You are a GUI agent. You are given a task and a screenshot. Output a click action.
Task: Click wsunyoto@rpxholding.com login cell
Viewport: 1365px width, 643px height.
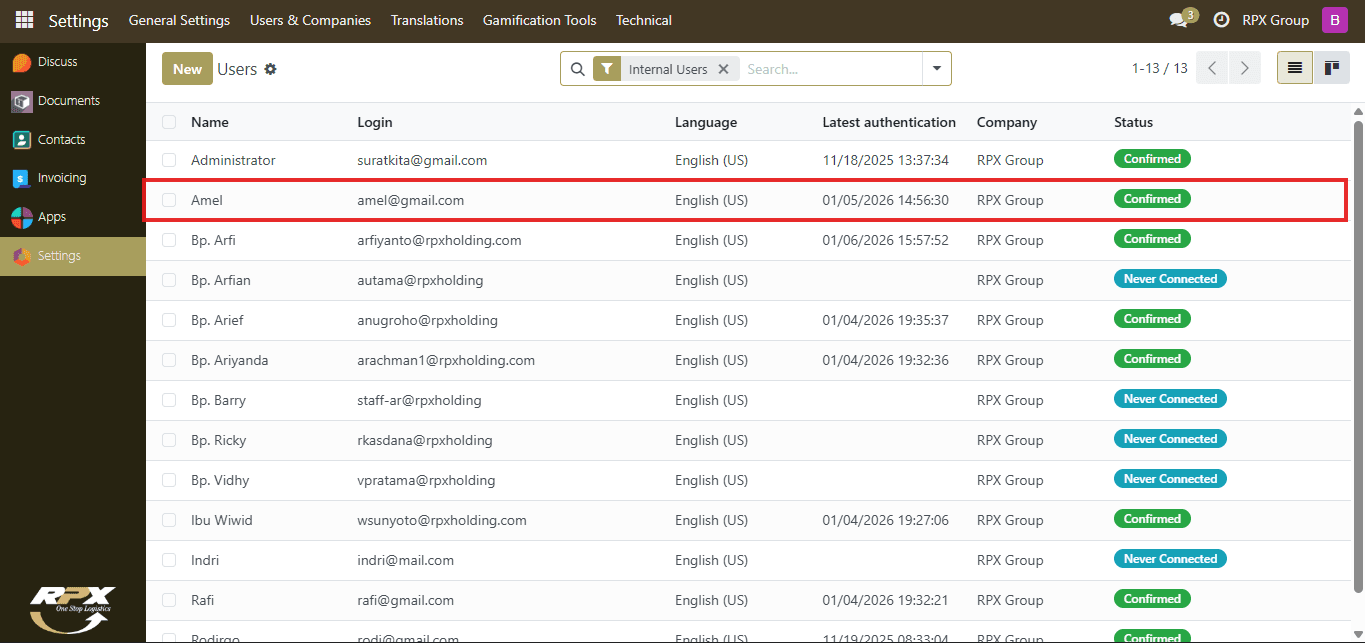[442, 520]
